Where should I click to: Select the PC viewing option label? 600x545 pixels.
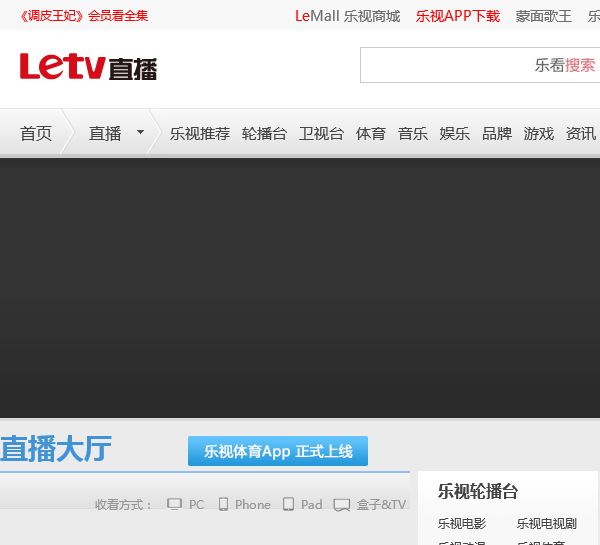(196, 504)
